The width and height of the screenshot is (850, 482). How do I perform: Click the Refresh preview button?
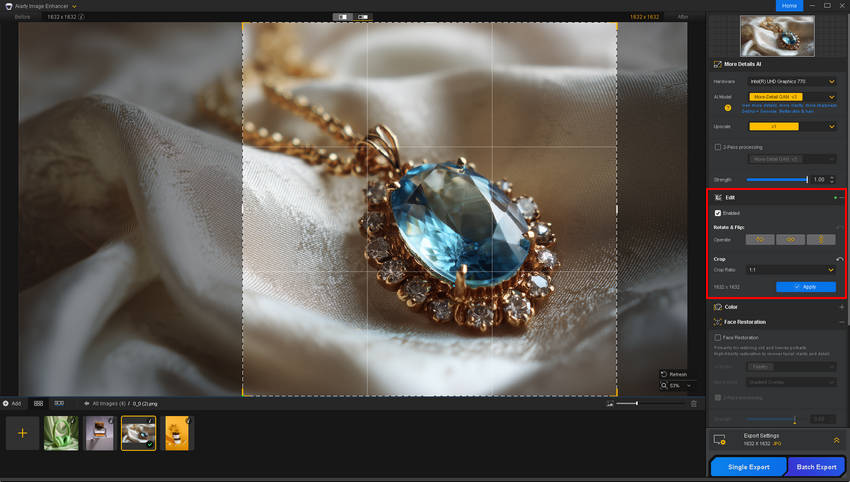[x=674, y=374]
